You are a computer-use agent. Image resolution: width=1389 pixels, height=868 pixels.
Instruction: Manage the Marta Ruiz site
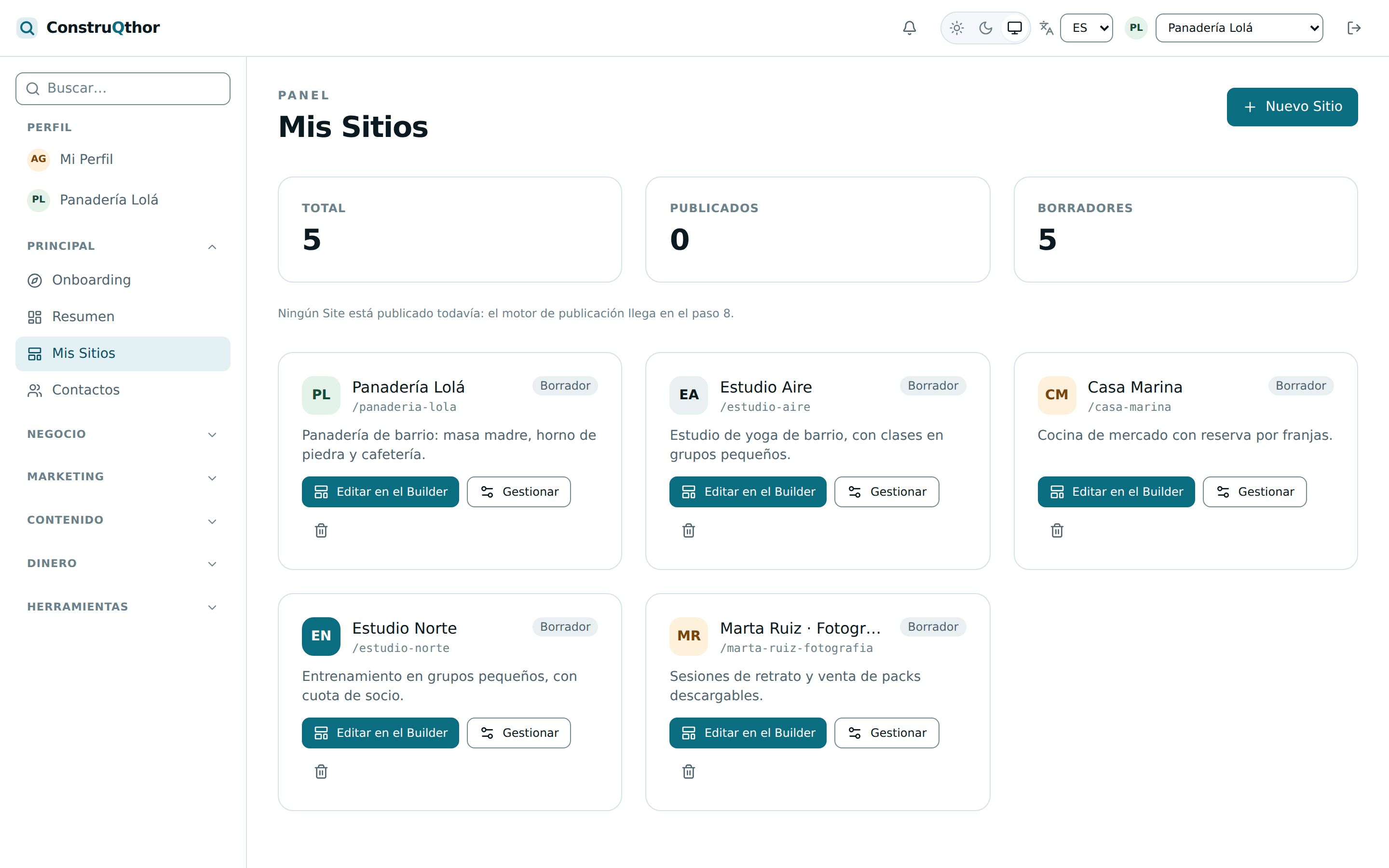pyautogui.click(x=886, y=733)
